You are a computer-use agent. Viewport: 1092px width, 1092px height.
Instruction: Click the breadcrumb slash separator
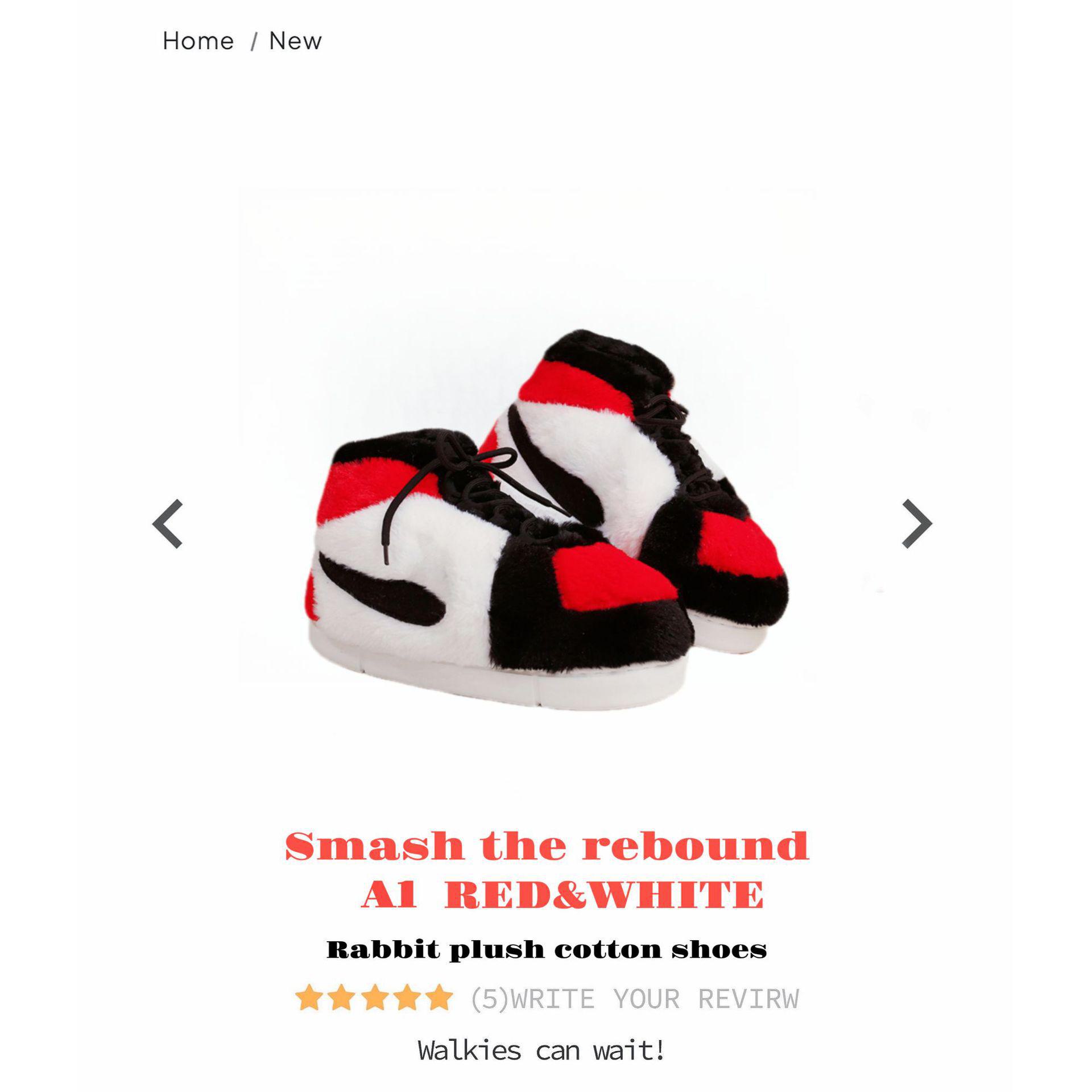253,42
